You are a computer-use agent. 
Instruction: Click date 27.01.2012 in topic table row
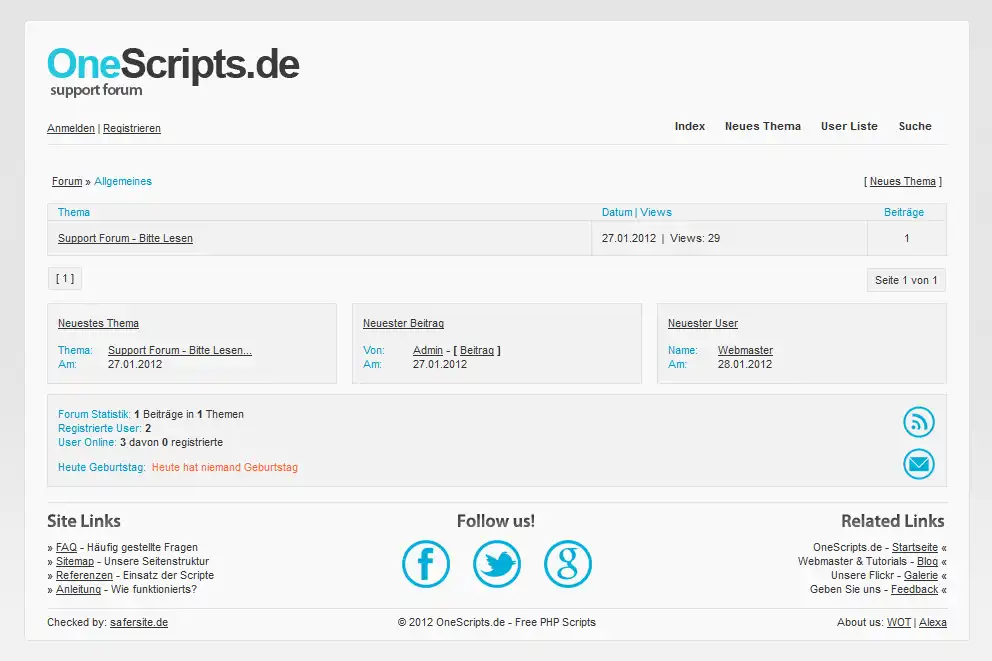pos(629,238)
